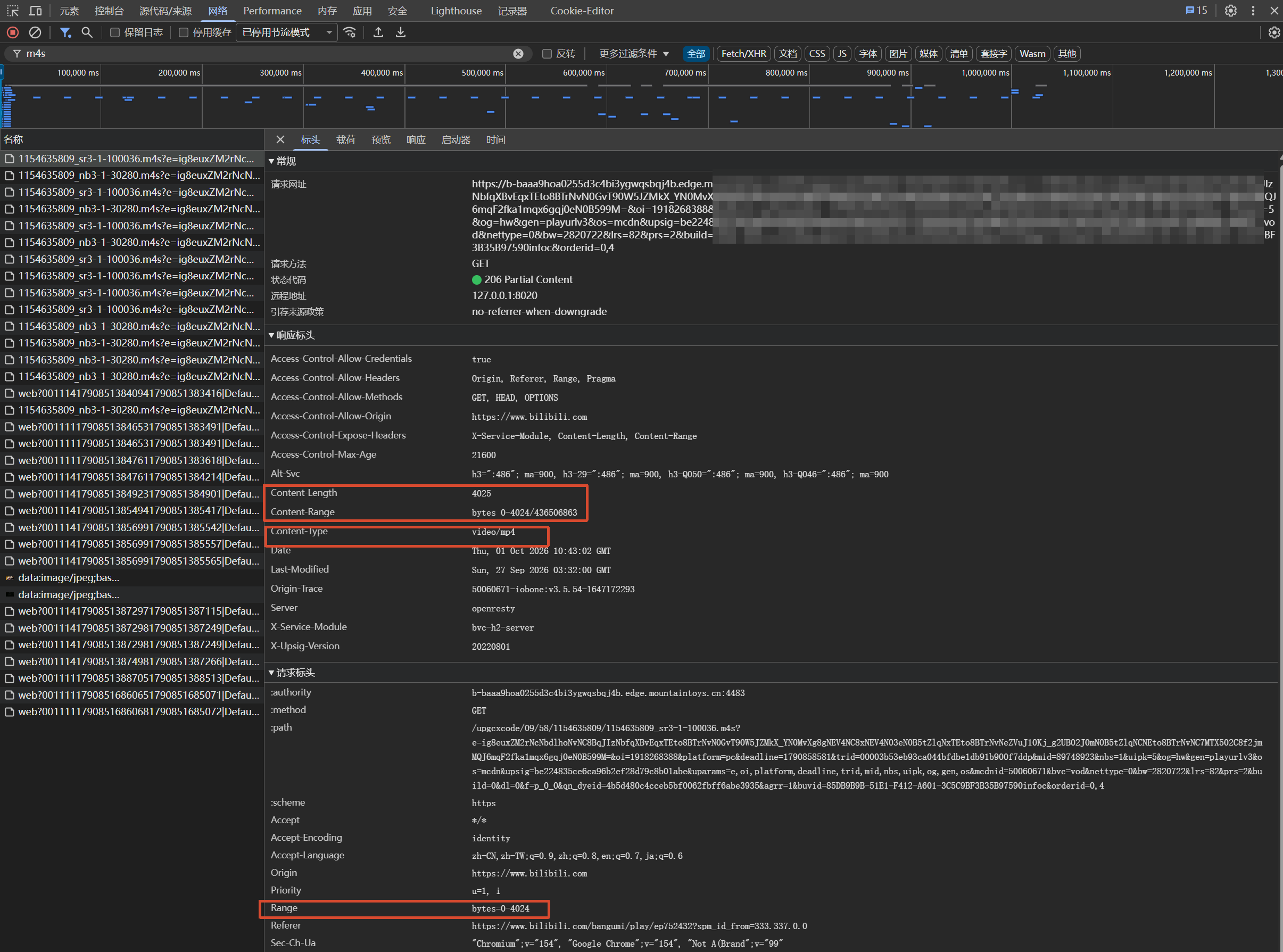Image resolution: width=1283 pixels, height=952 pixels.
Task: Filter by JS type
Action: click(842, 54)
